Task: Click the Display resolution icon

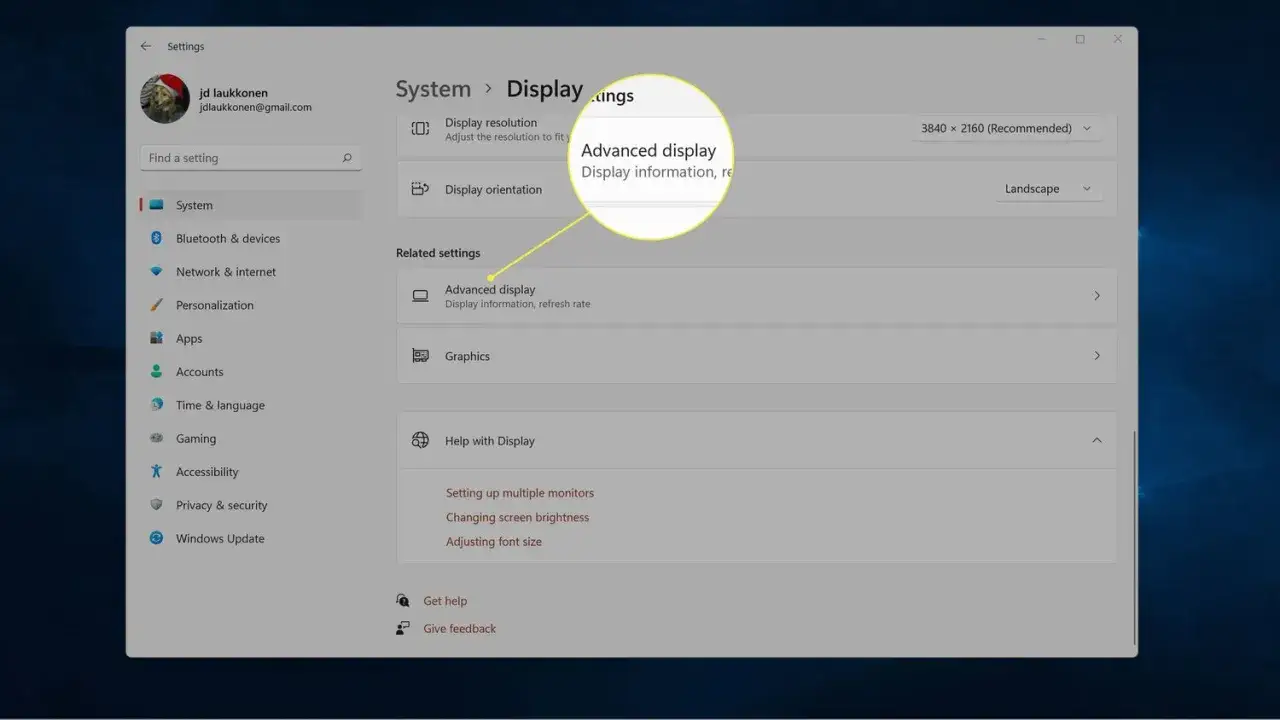Action: point(421,128)
